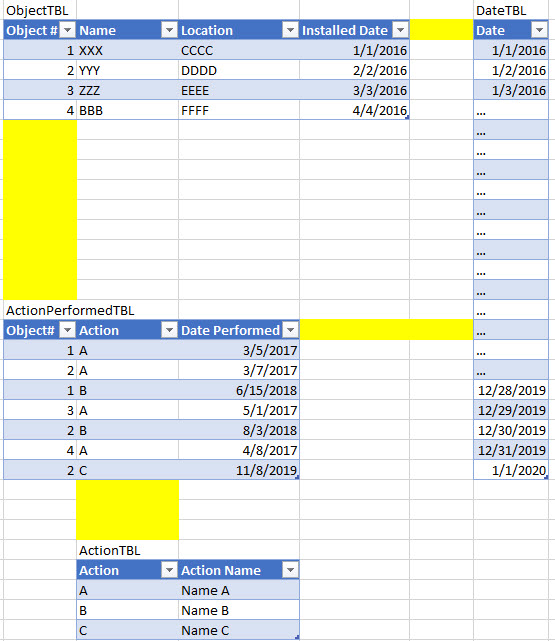The width and height of the screenshot is (555, 641).
Task: Open the Name column filter dropdown
Action: tap(169, 30)
